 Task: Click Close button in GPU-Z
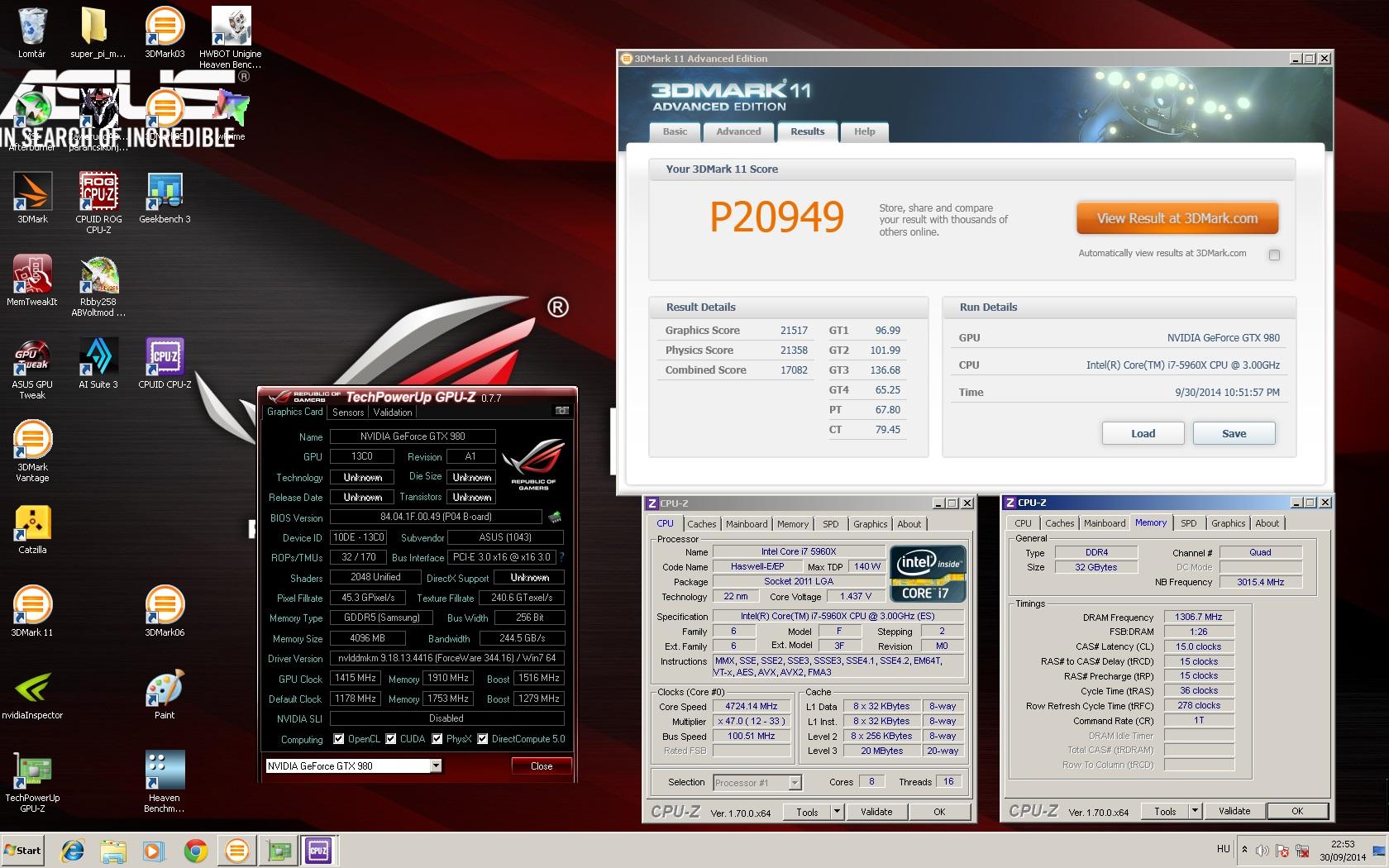[x=542, y=766]
